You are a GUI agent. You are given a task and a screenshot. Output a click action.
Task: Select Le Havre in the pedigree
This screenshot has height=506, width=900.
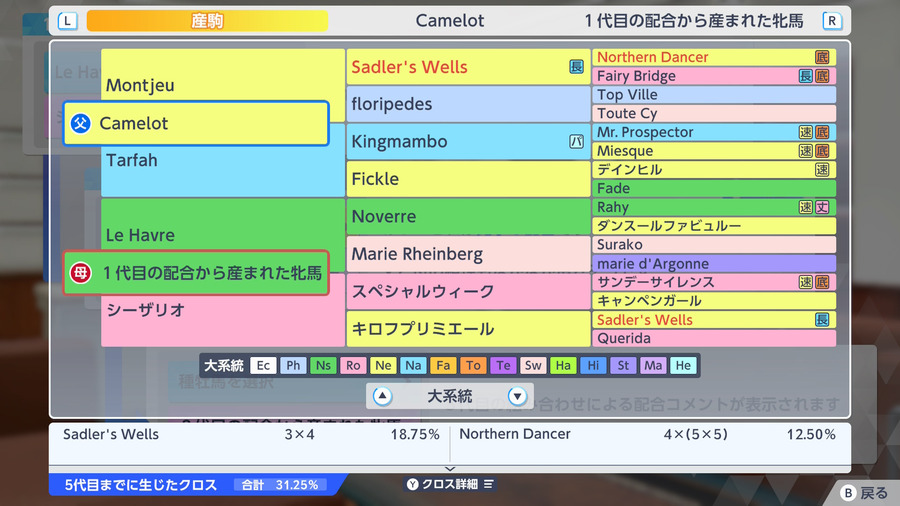(x=140, y=235)
